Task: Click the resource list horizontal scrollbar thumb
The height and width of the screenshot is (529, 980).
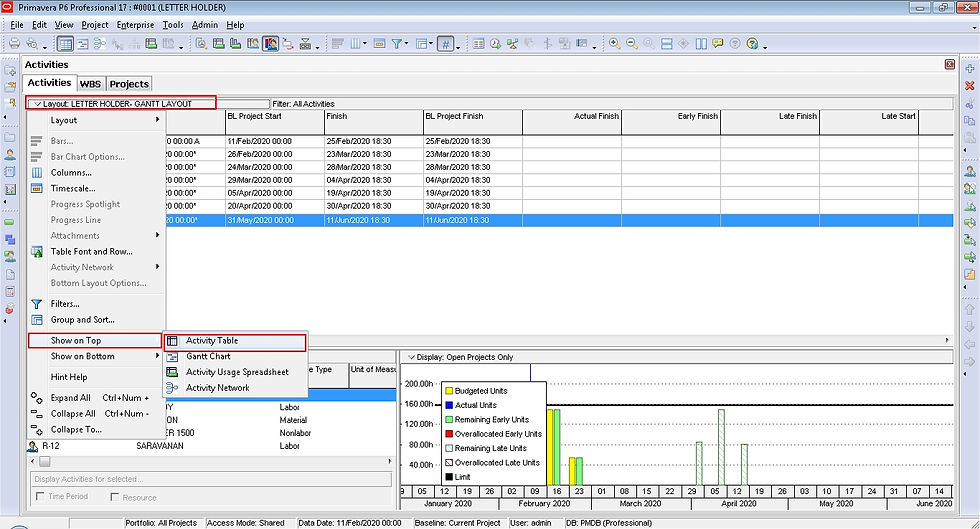Action: coord(44,461)
